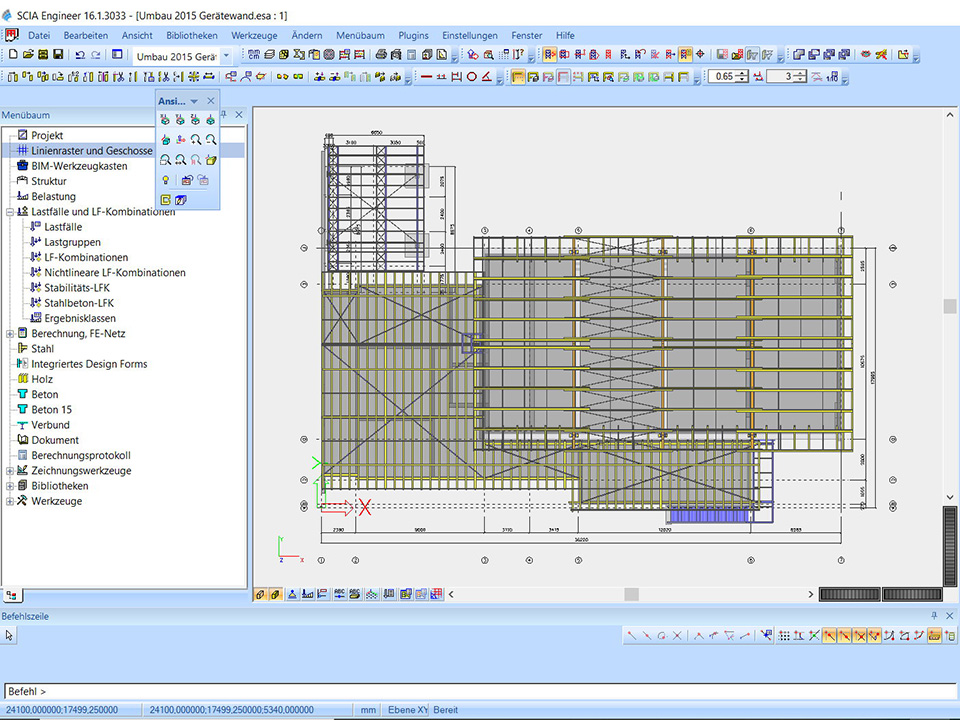Toggle the highlighted snap button in command toolbar
960x720 pixels.
830,635
